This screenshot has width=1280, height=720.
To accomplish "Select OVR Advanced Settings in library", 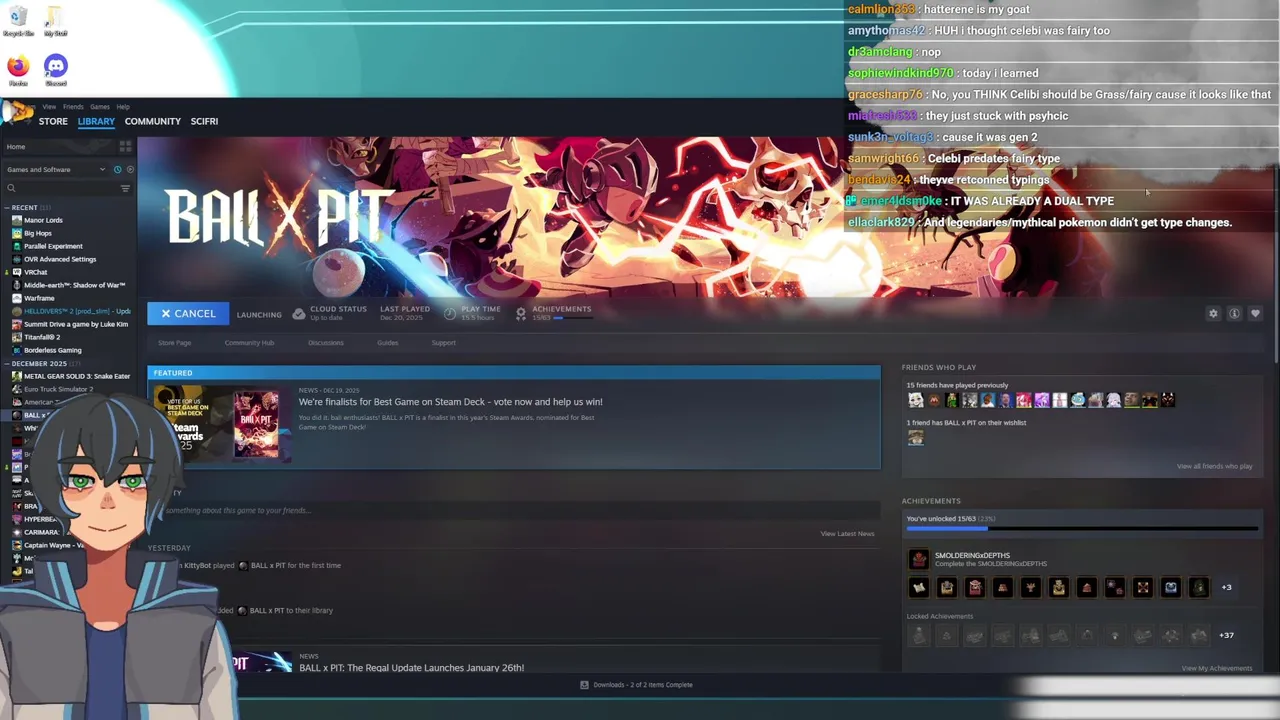I will point(60,259).
